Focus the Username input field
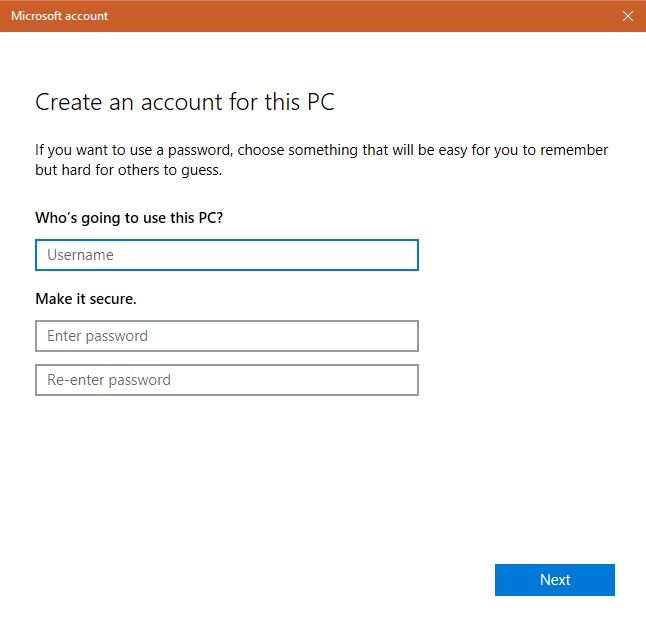Viewport: 646px width, 629px height. pos(226,255)
